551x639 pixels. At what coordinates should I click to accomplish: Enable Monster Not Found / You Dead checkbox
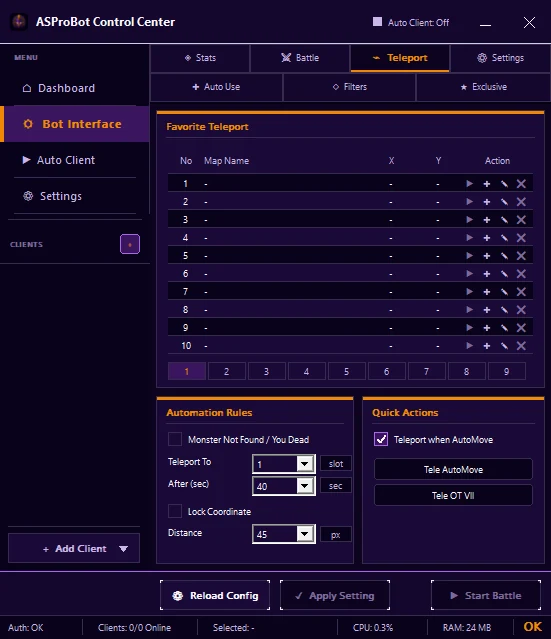coord(175,439)
